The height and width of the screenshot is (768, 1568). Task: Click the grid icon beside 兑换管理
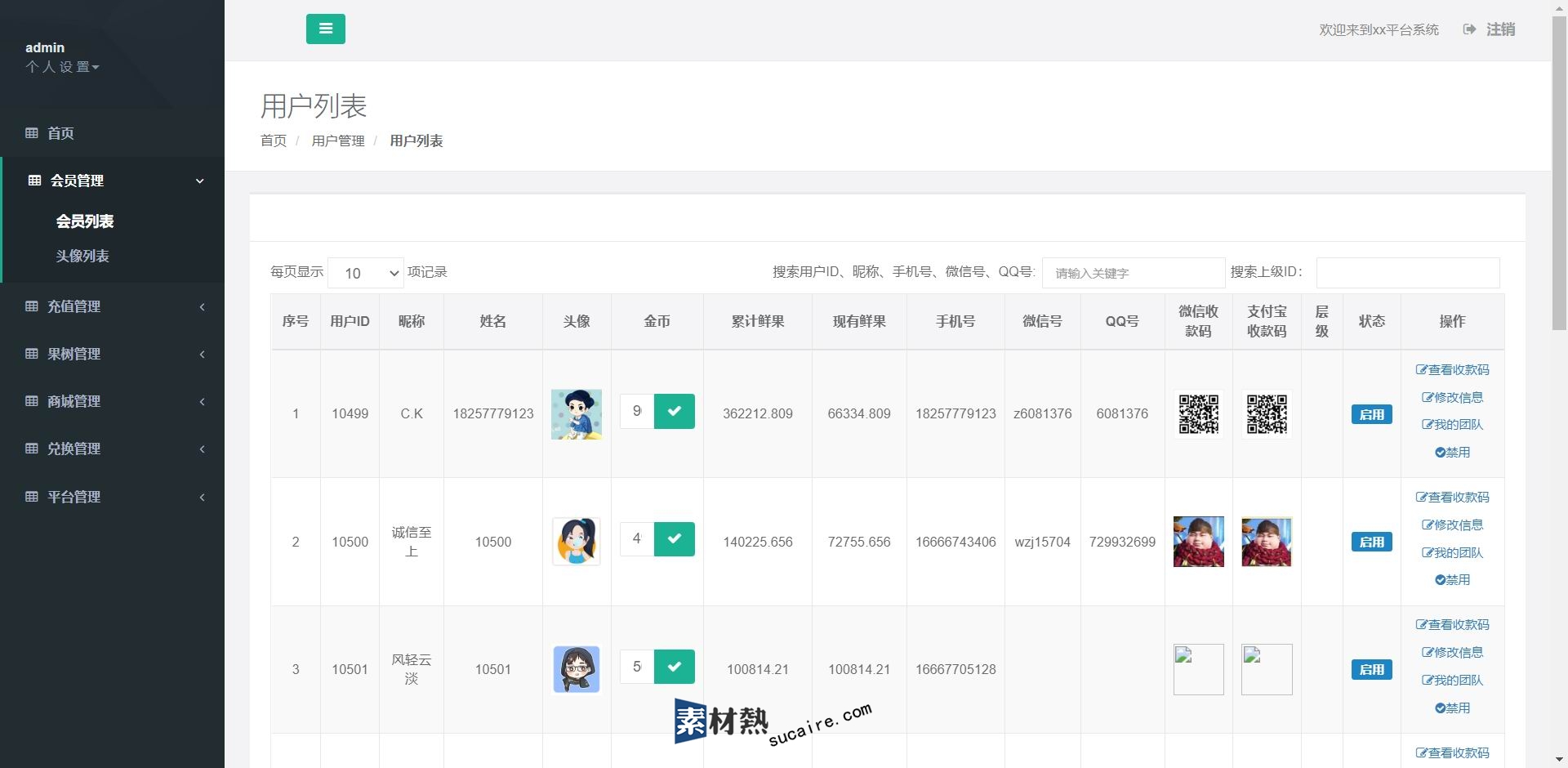pos(32,449)
